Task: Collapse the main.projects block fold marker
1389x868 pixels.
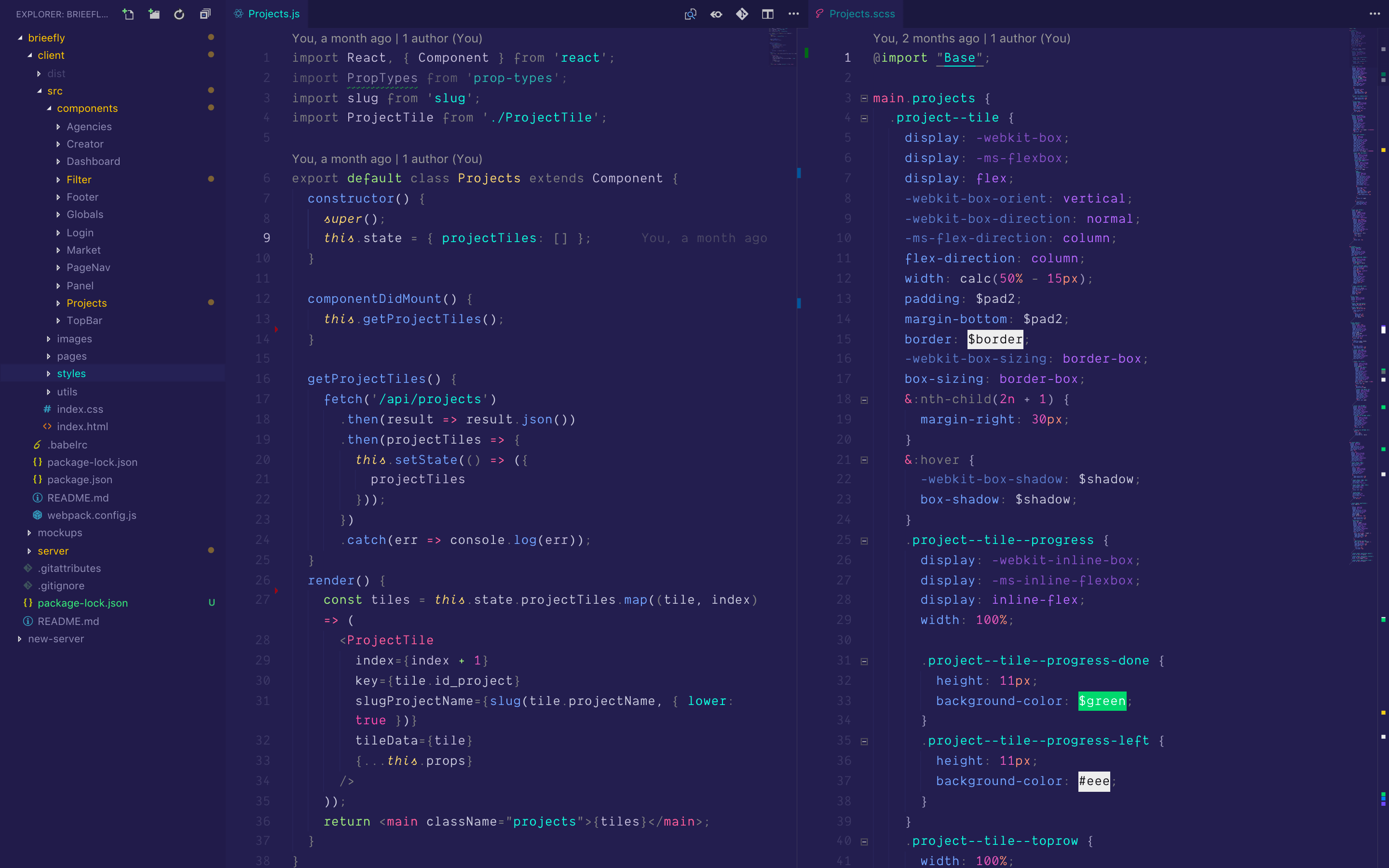Action: point(864,98)
